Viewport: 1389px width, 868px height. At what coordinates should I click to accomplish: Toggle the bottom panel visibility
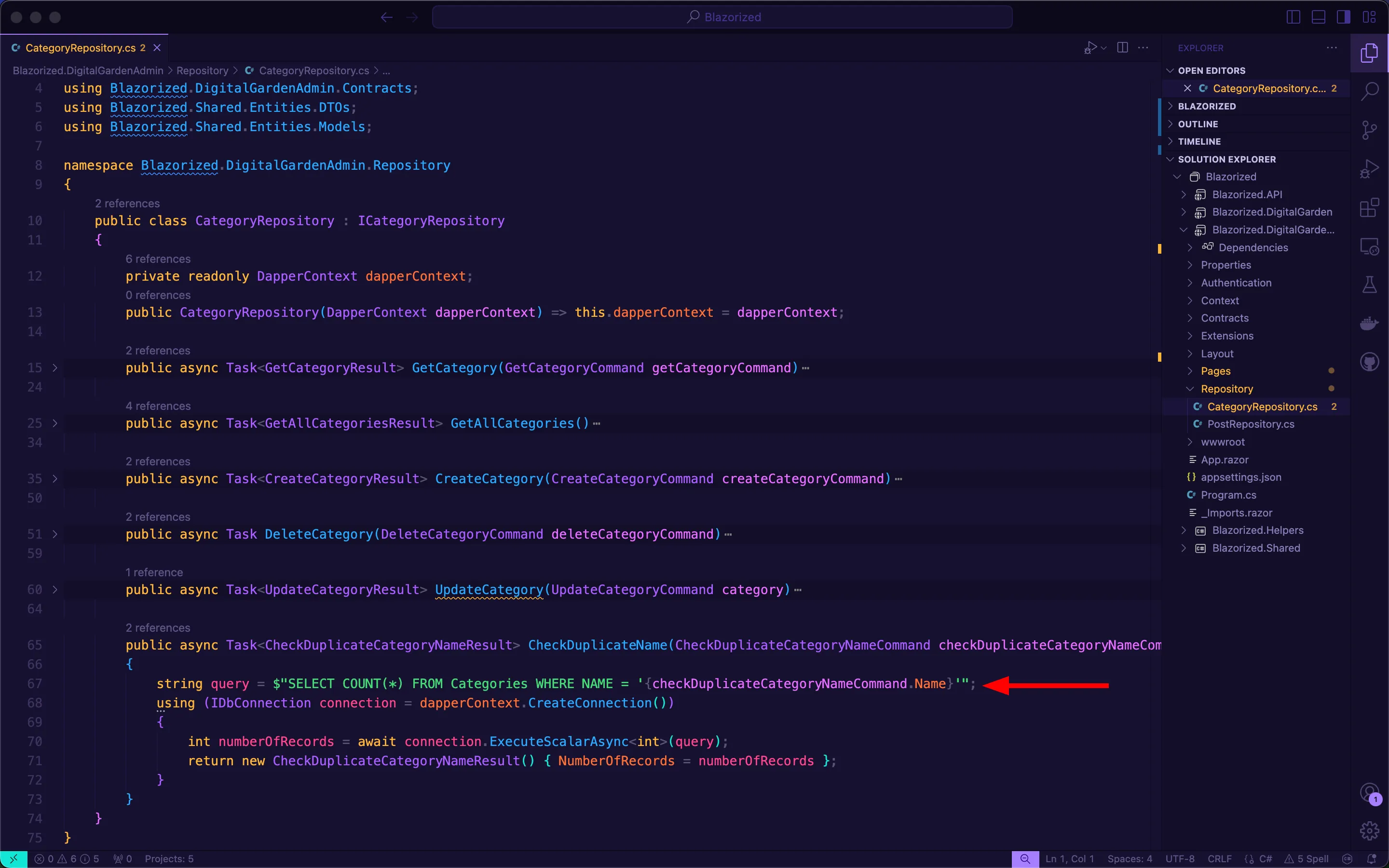1319,17
